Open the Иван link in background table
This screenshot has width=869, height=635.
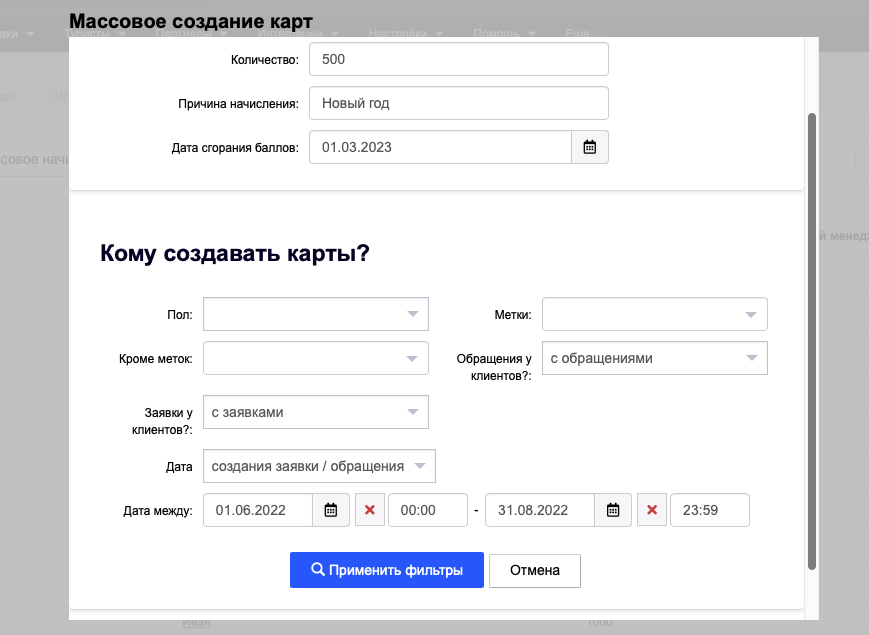[196, 623]
